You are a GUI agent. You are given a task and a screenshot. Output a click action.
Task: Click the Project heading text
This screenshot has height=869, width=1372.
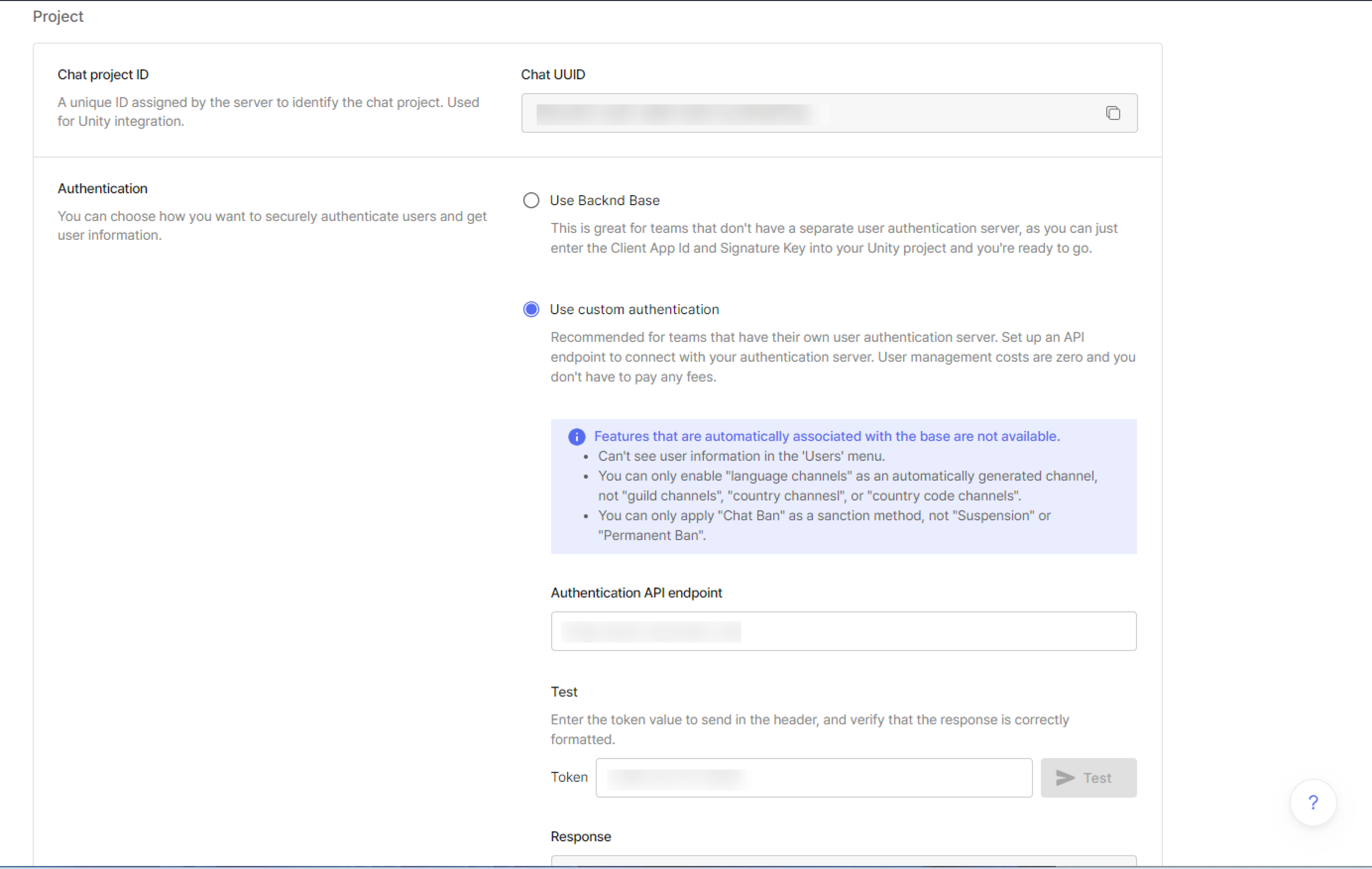click(58, 17)
